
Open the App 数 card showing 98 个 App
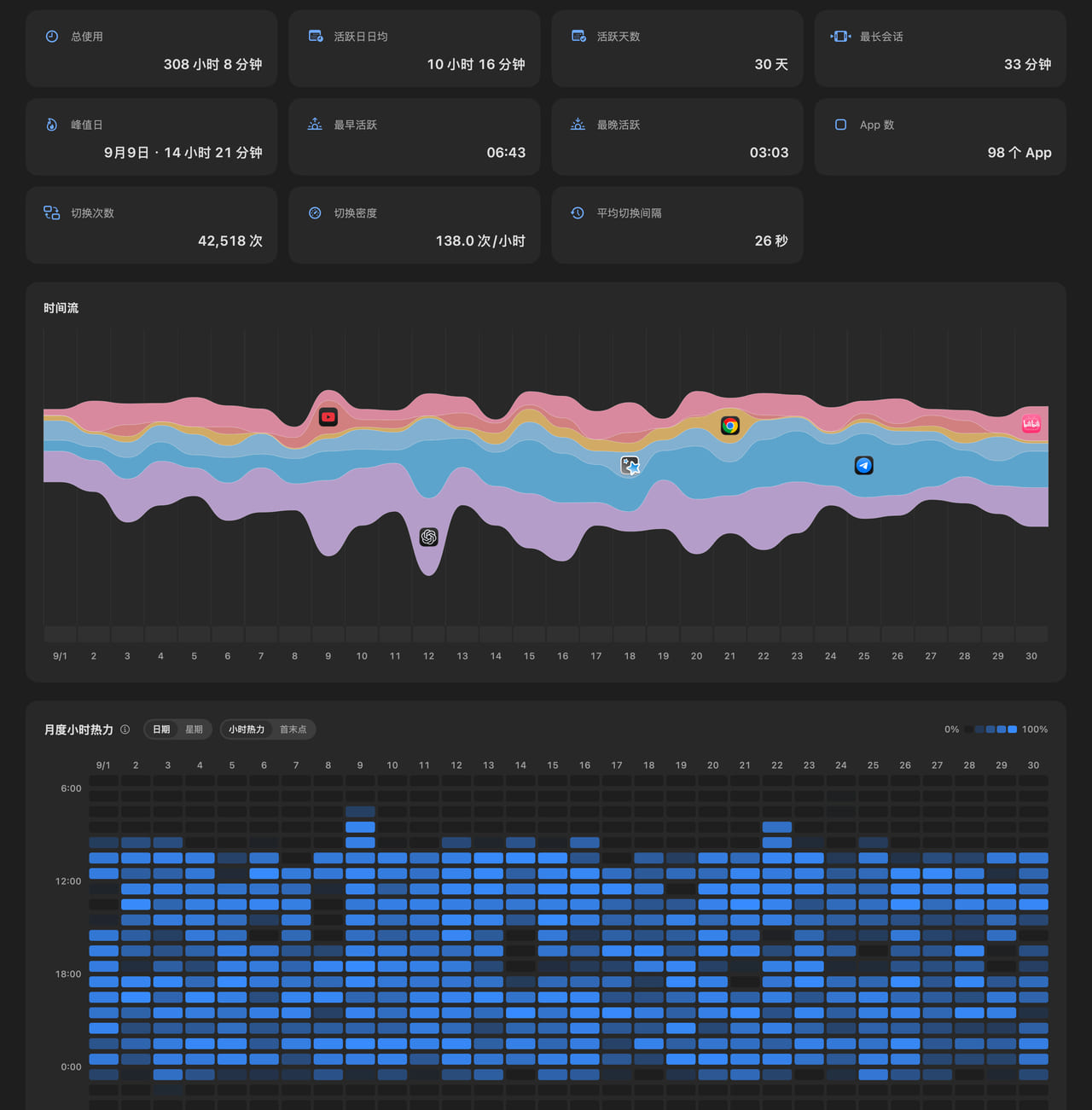click(x=940, y=137)
